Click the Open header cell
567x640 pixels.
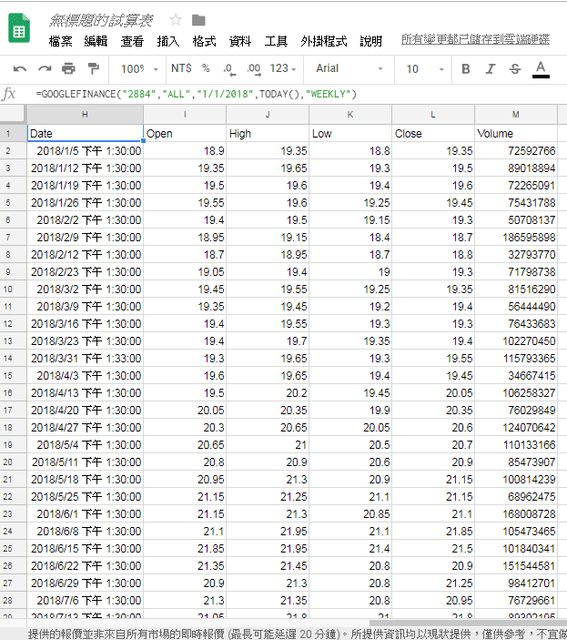(185, 133)
